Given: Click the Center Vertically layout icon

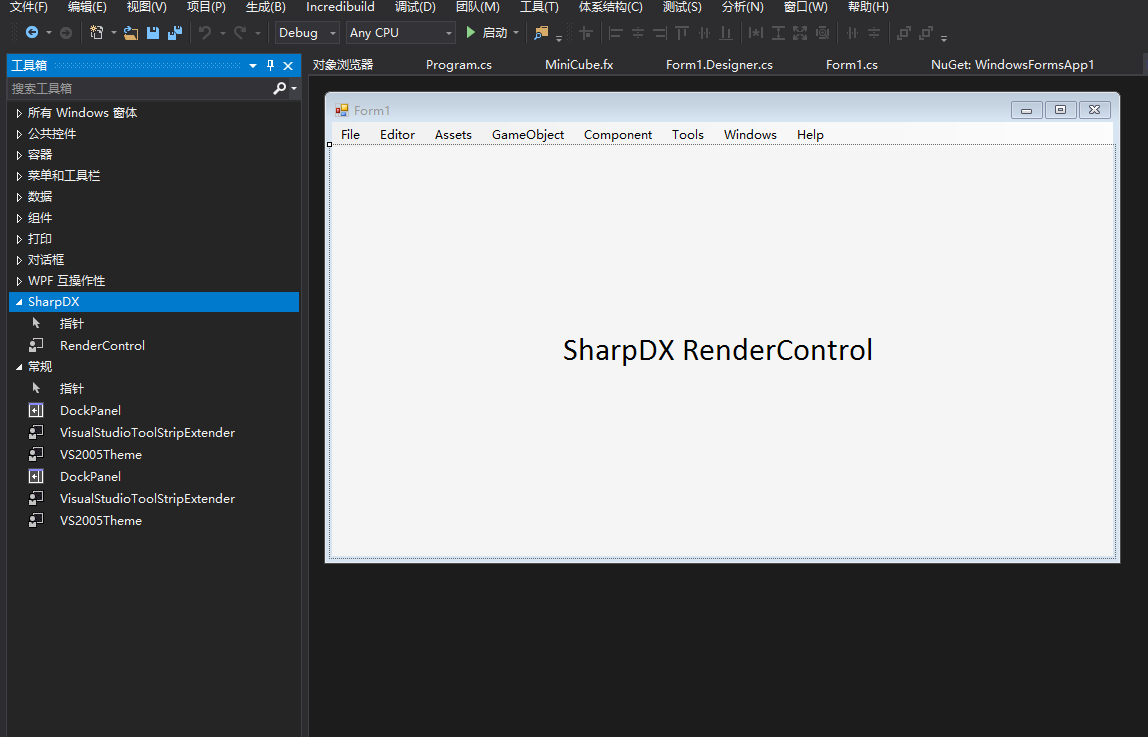Looking at the screenshot, I should point(874,32).
